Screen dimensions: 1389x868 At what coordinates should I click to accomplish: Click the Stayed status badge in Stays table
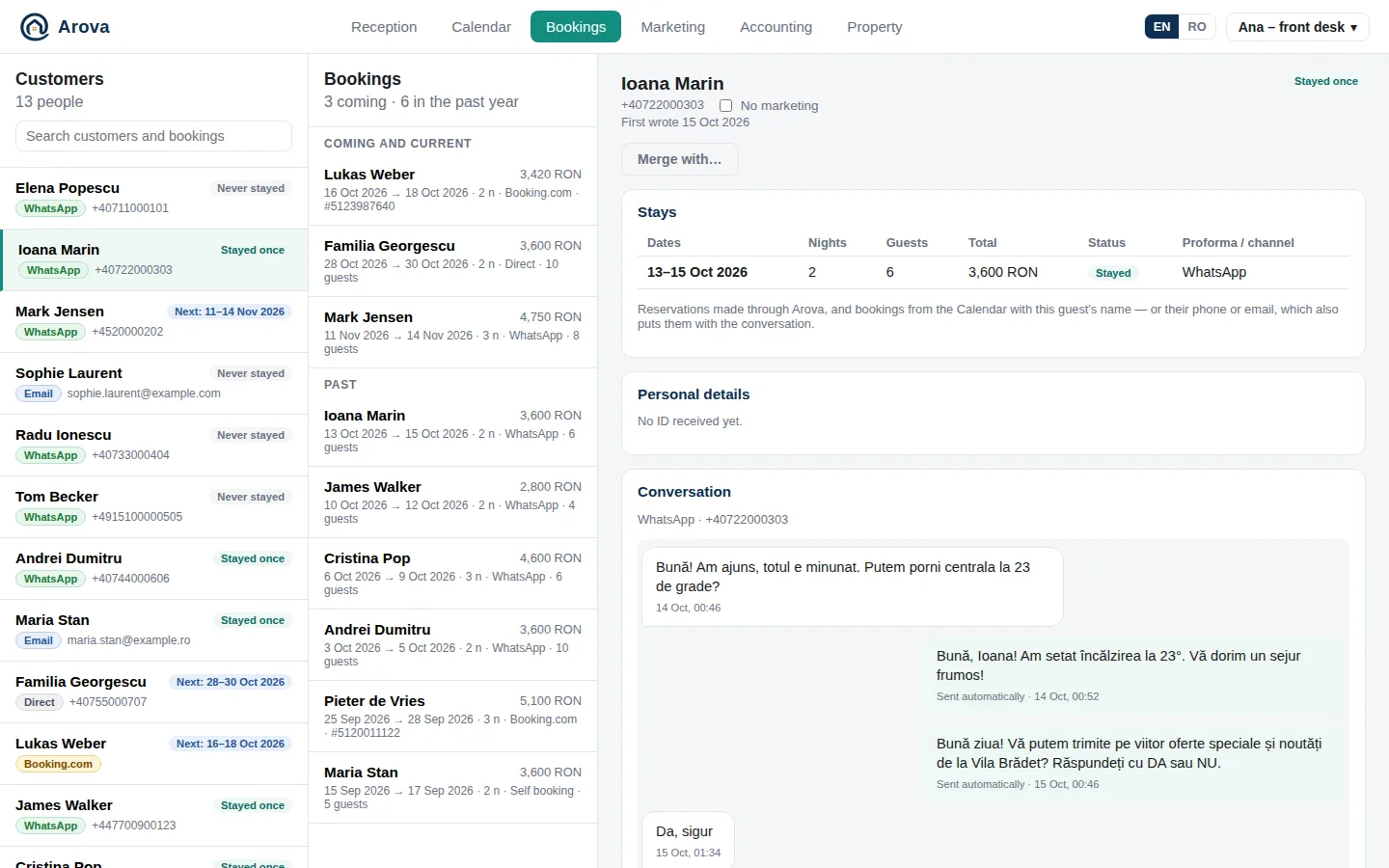[x=1113, y=273]
